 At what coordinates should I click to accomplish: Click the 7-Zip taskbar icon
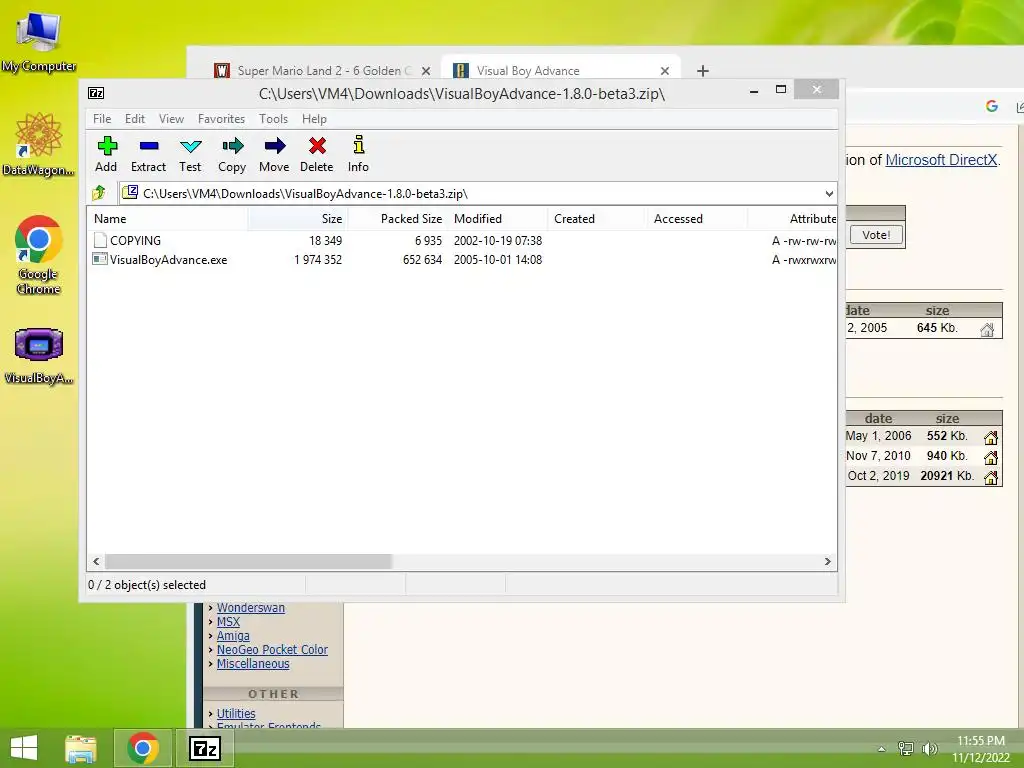204,748
